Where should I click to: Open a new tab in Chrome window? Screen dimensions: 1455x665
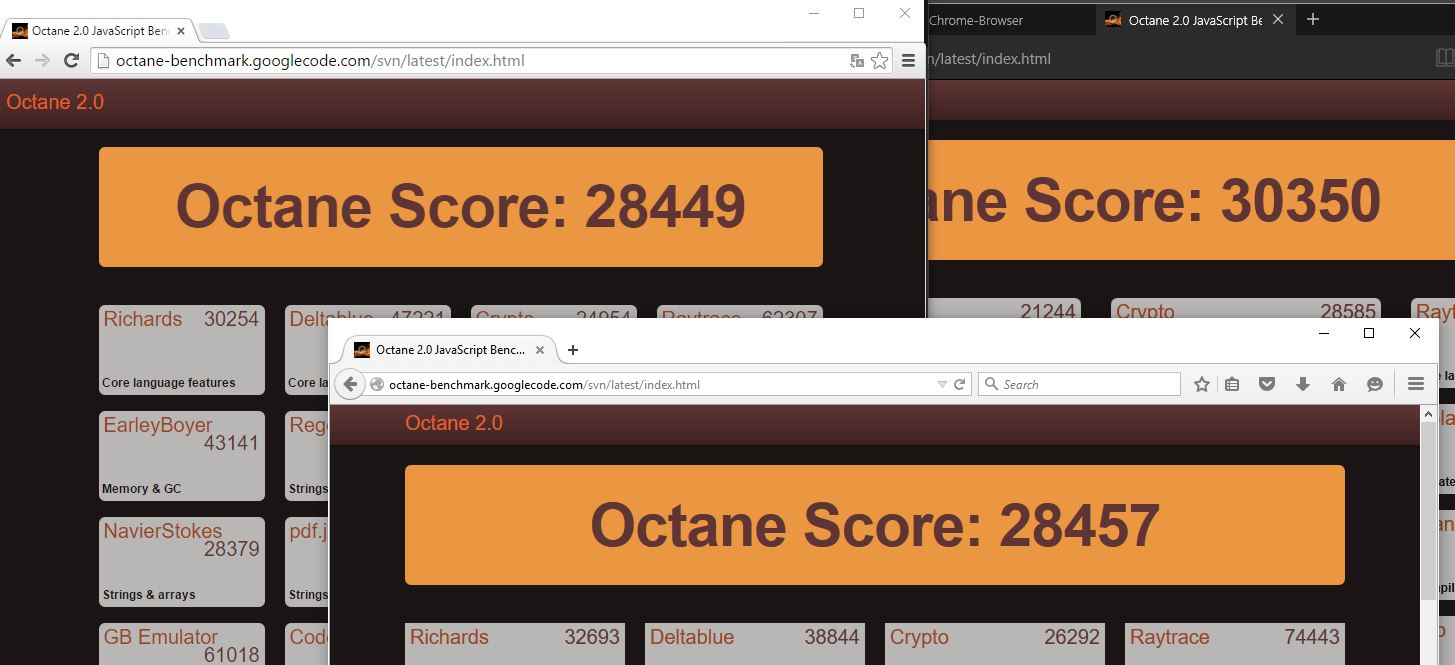click(214, 32)
